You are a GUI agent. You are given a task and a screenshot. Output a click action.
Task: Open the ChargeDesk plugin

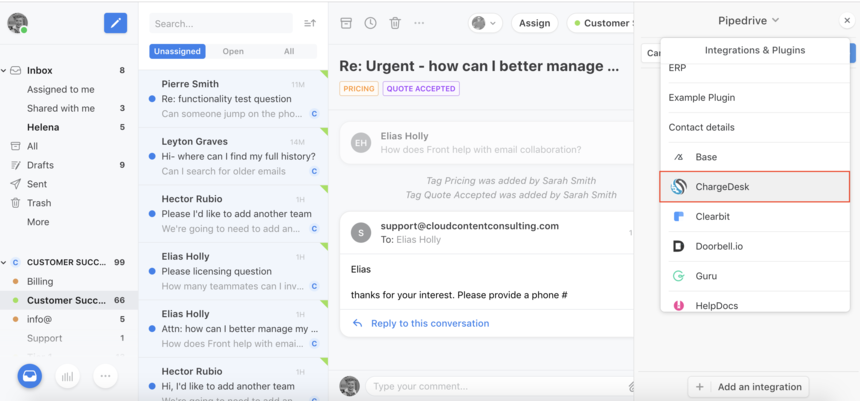tap(755, 187)
